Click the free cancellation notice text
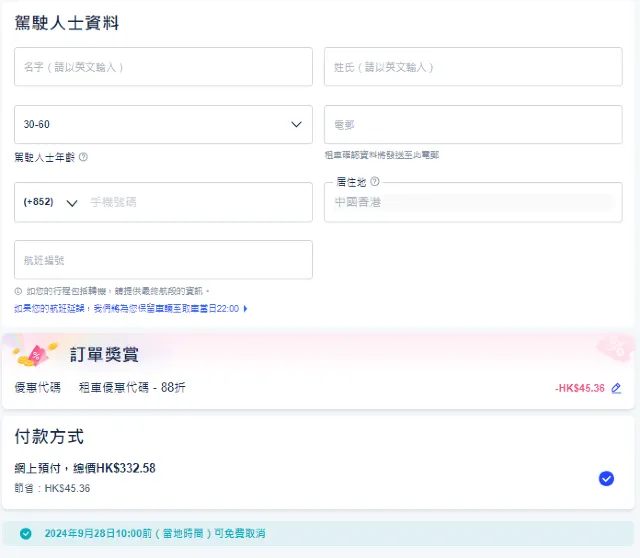Screen dimensions: 640x558 155,534
